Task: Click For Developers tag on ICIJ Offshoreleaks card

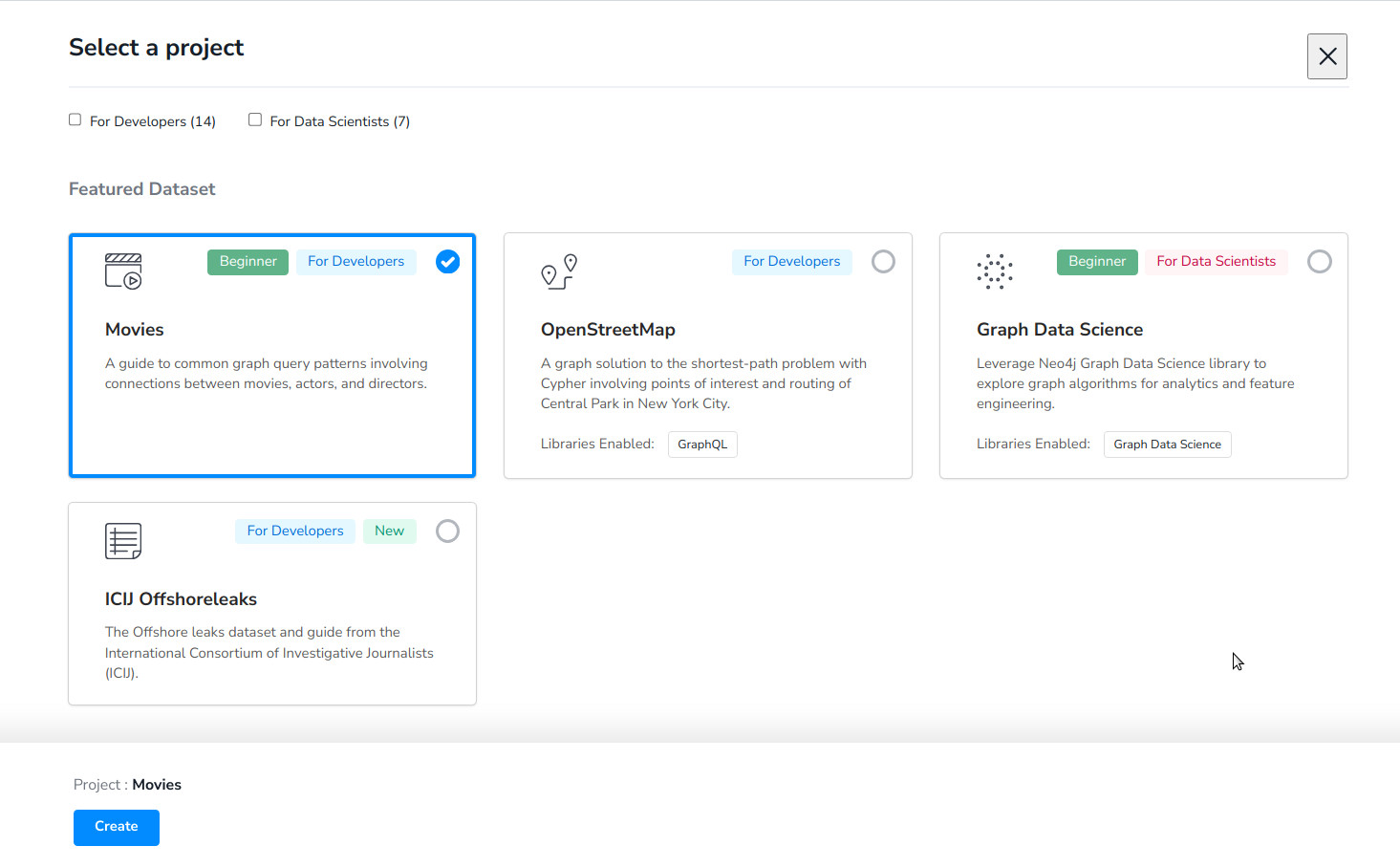Action: click(295, 532)
